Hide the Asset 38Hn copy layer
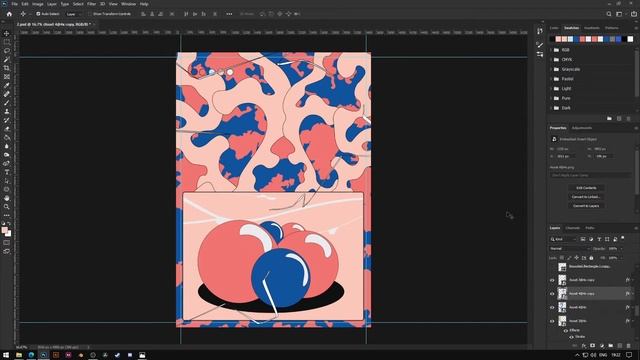This screenshot has height=360, width=640. coord(552,280)
